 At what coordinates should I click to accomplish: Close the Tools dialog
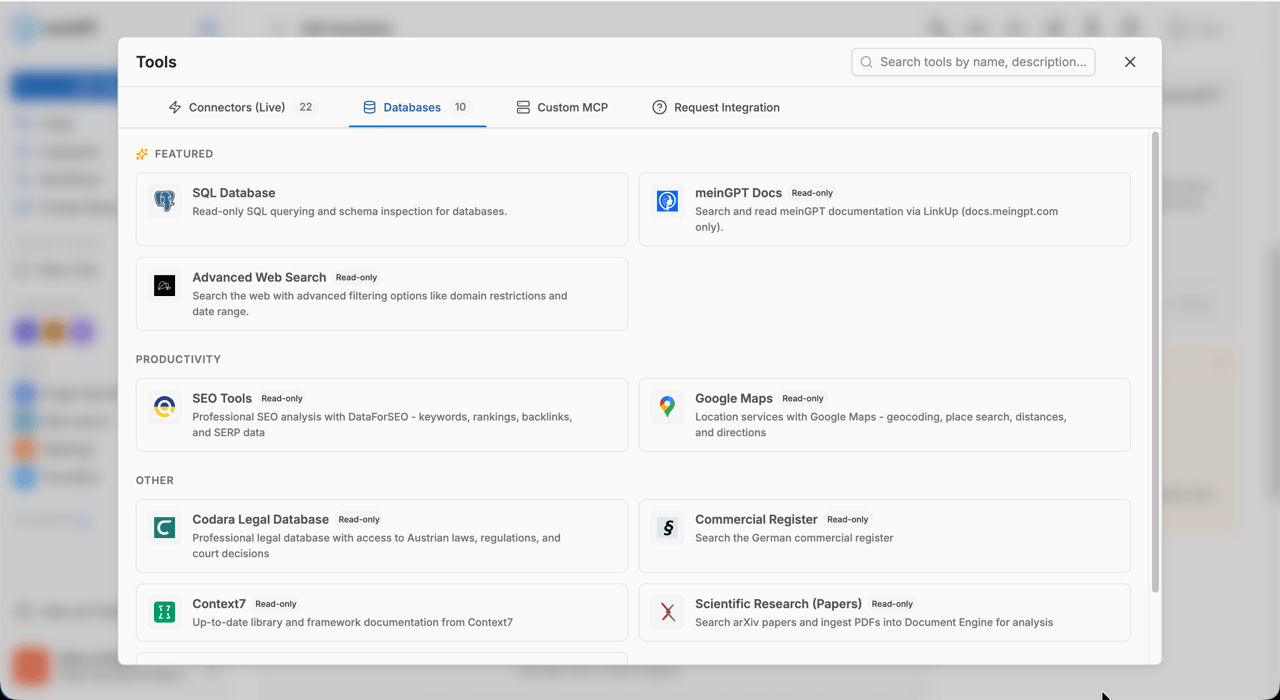1130,62
